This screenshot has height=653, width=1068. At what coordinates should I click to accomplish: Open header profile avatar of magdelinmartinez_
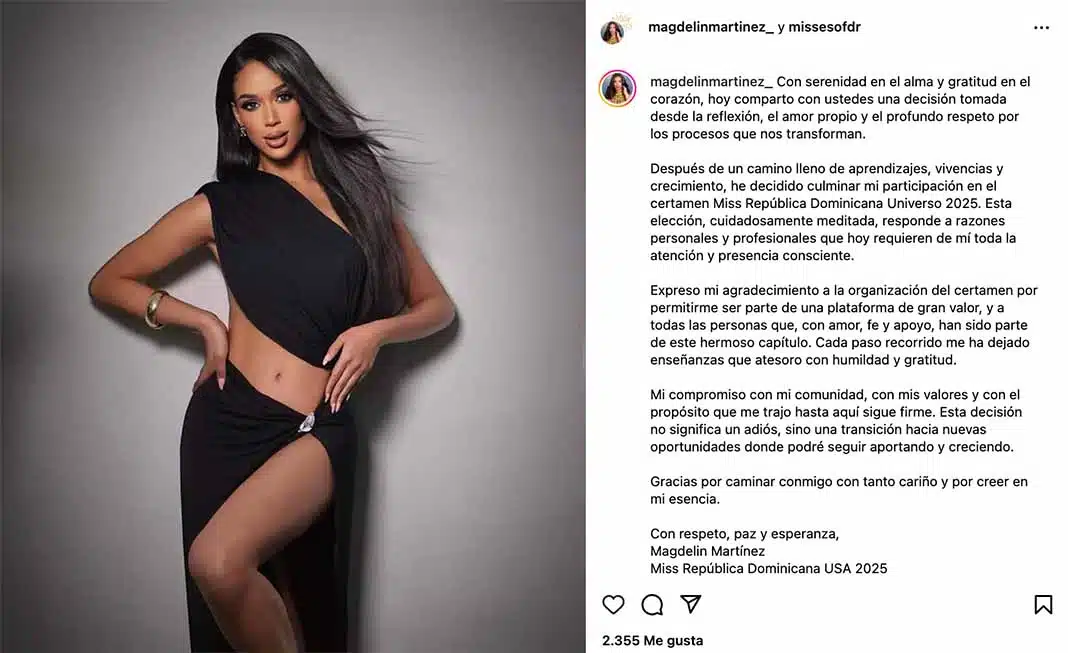(x=612, y=31)
